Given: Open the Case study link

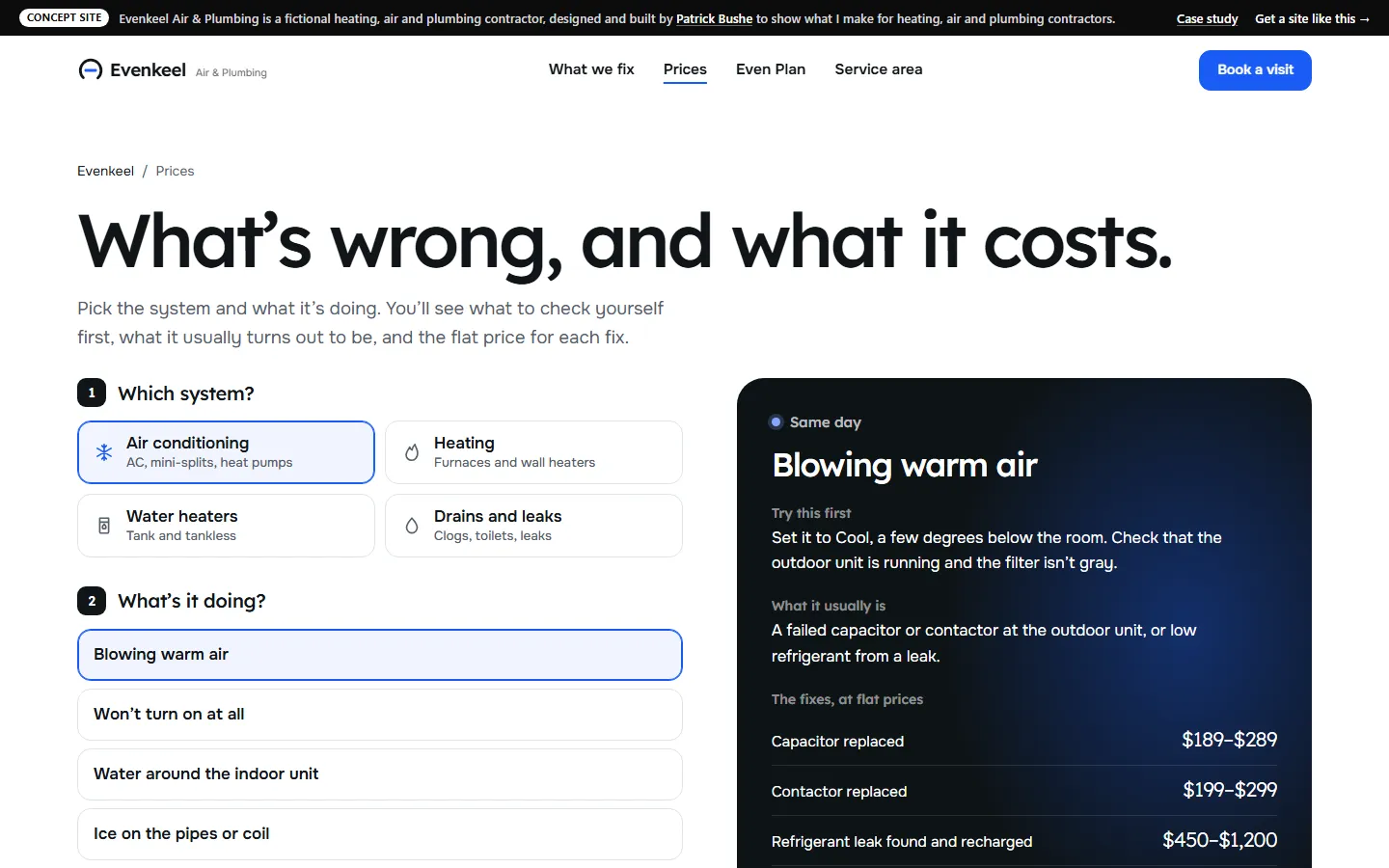Looking at the screenshot, I should coord(1207,18).
